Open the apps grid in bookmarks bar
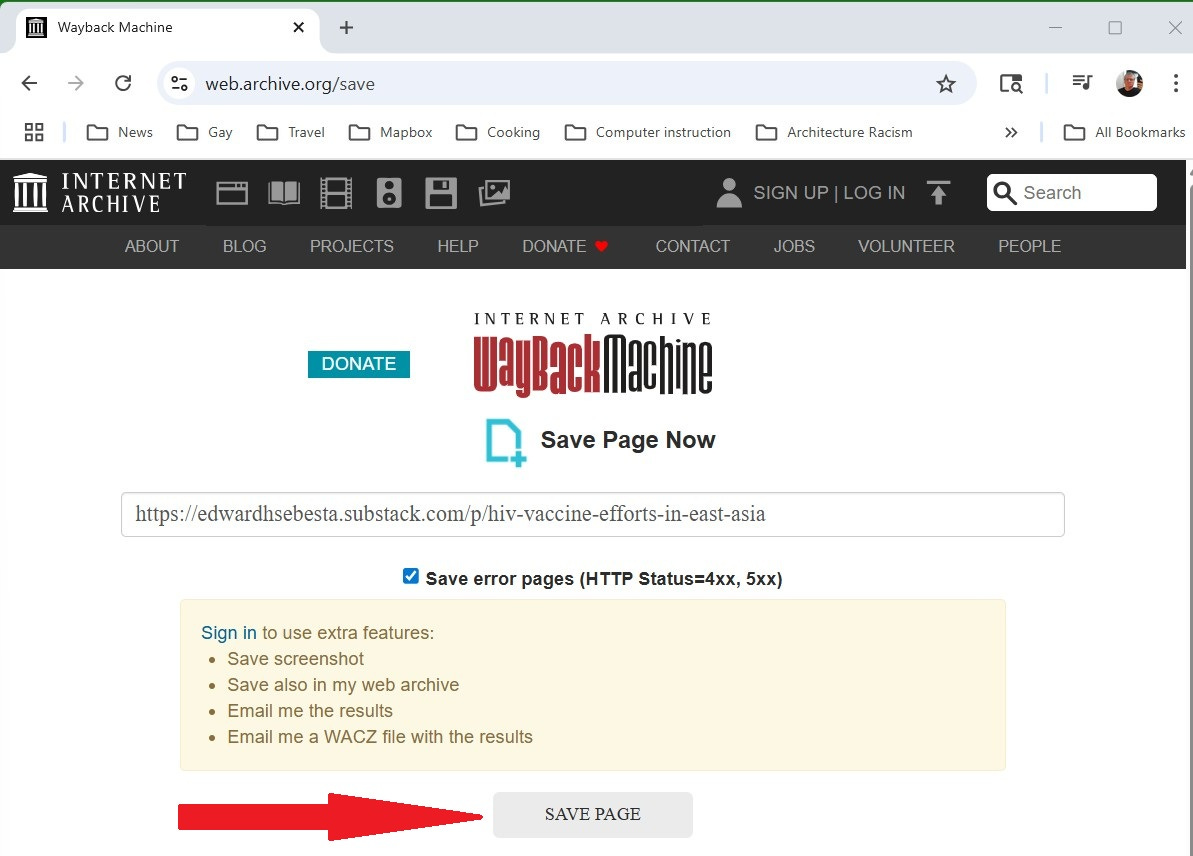Viewport: 1193px width, 856px height. coord(34,132)
